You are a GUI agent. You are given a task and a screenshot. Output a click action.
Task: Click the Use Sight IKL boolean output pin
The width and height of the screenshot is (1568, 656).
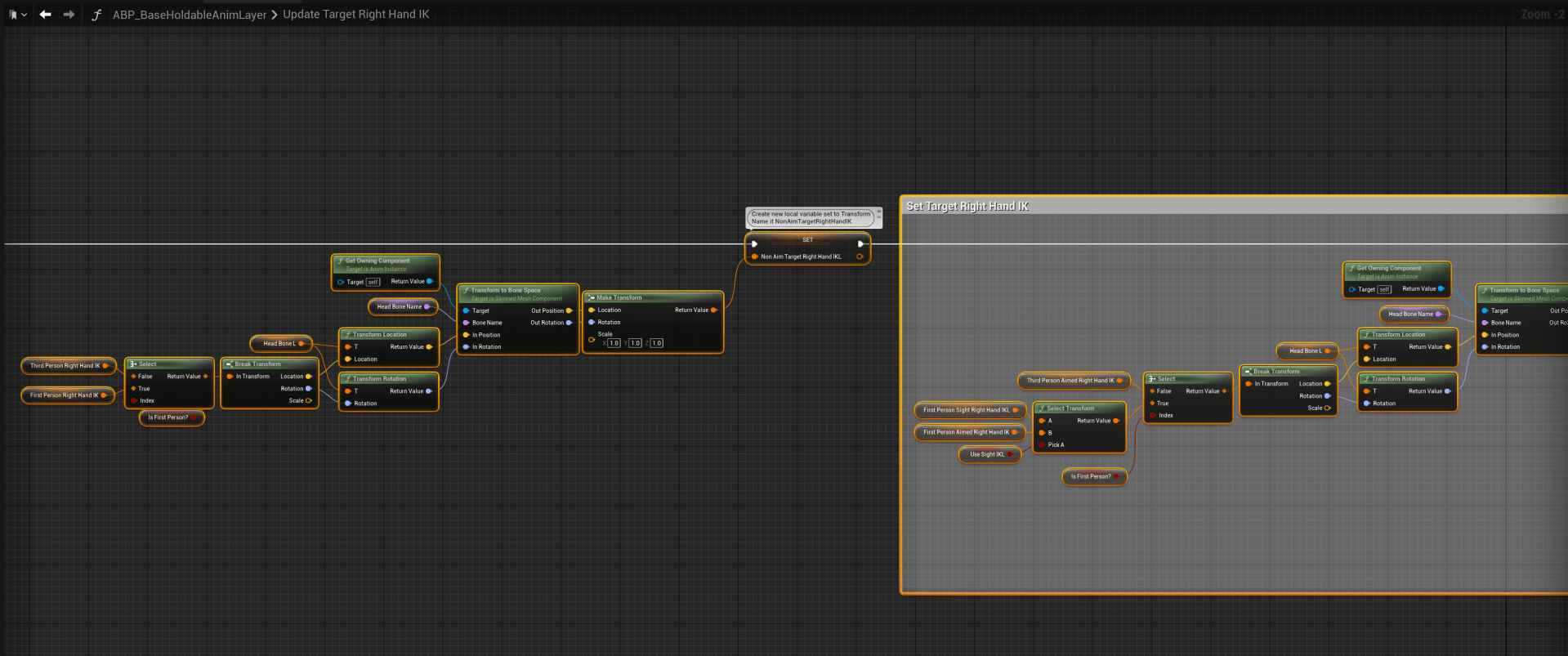[1011, 454]
